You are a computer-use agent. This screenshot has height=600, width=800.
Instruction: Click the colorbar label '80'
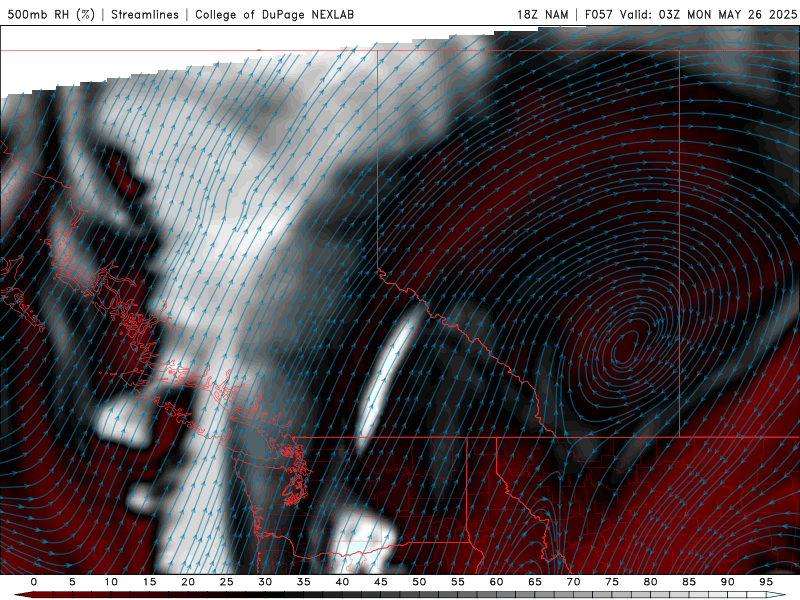click(x=650, y=582)
